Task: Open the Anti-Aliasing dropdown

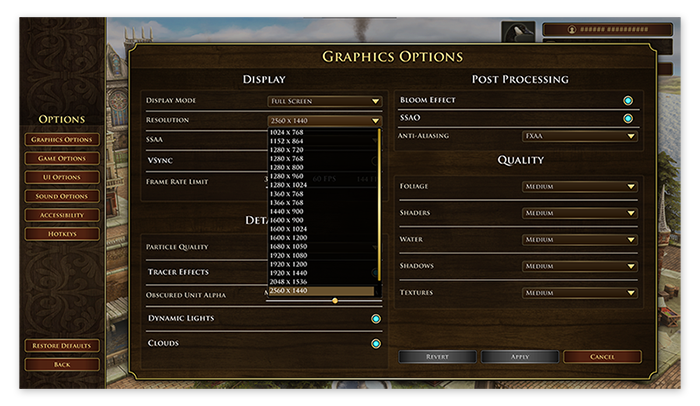Action: (x=579, y=136)
